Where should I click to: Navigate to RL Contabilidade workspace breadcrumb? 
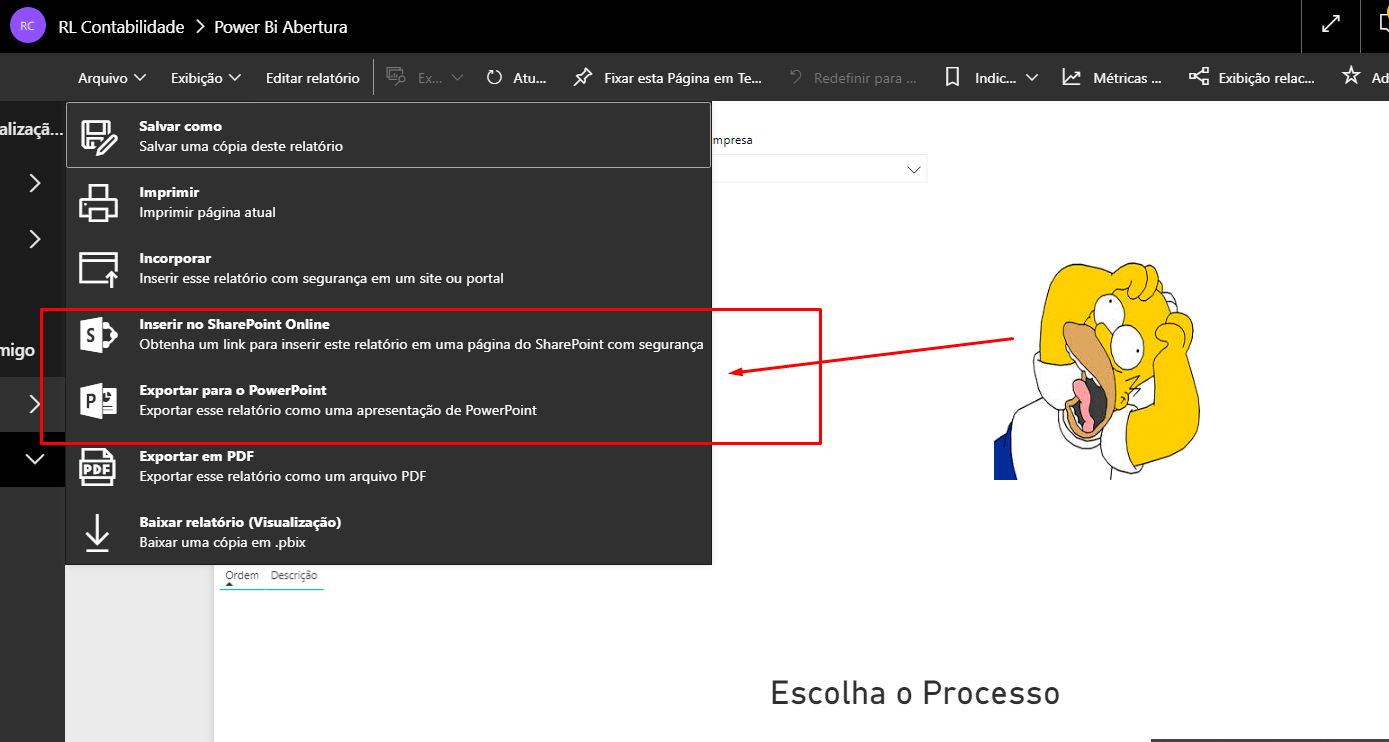pyautogui.click(x=120, y=27)
